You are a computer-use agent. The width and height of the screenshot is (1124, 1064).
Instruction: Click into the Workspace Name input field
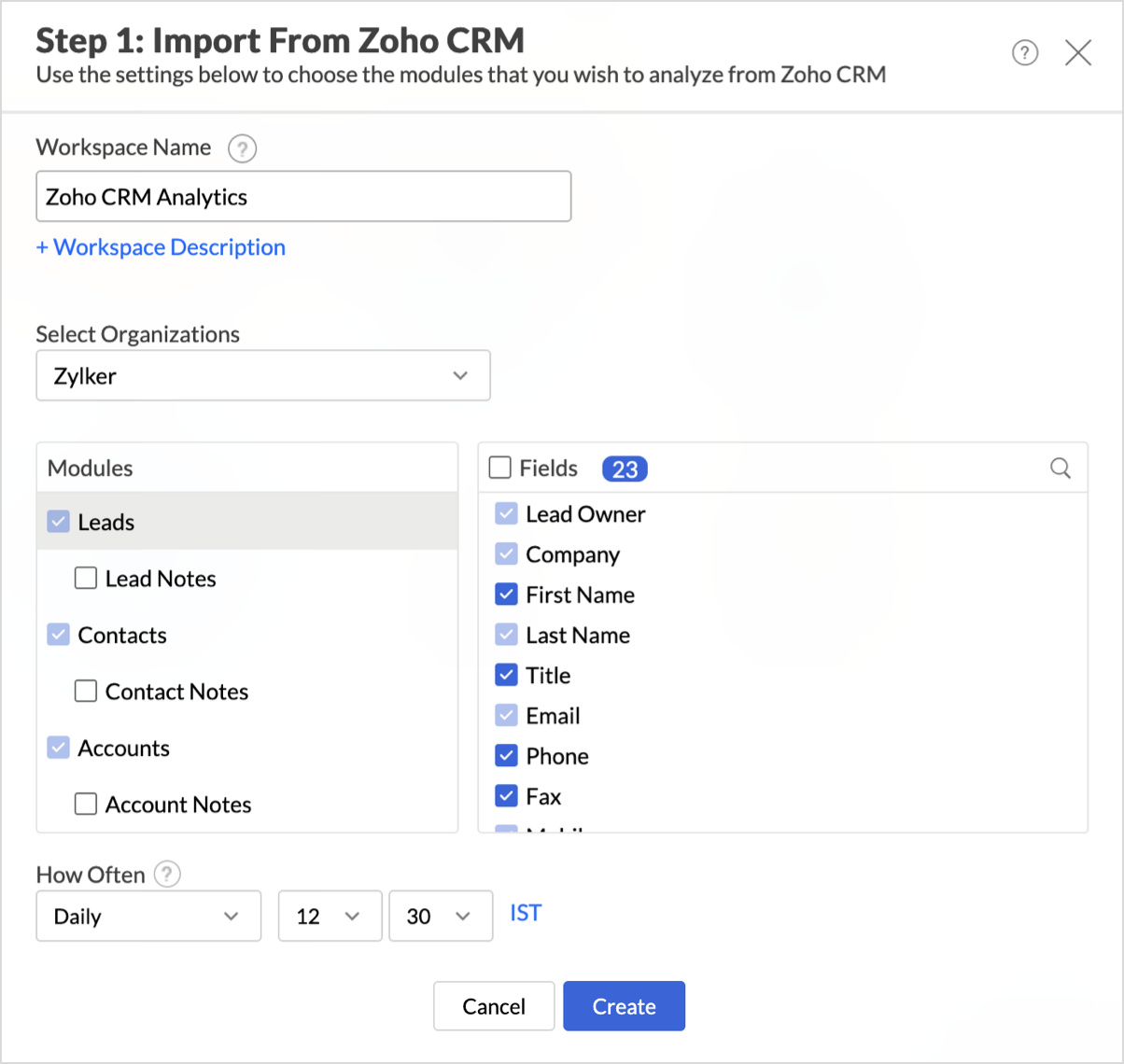pyautogui.click(x=303, y=197)
